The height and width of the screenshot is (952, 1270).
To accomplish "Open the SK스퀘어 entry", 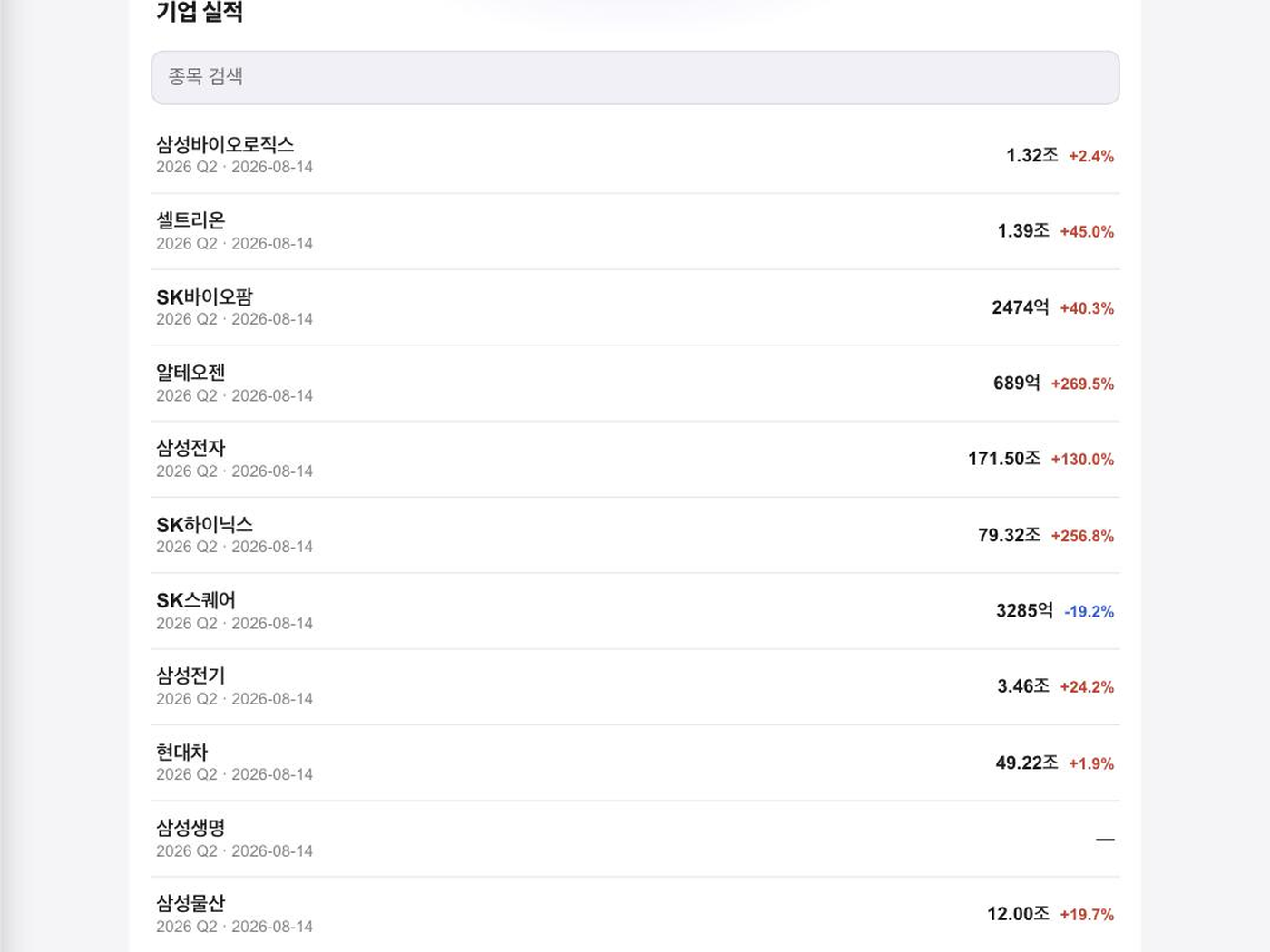I will pos(635,611).
